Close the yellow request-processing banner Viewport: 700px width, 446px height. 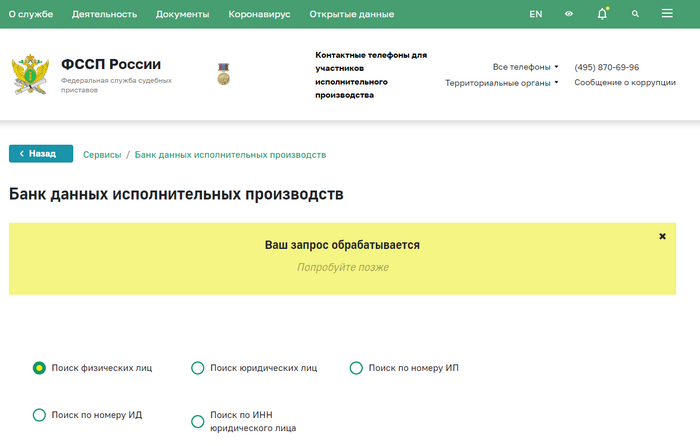click(662, 236)
